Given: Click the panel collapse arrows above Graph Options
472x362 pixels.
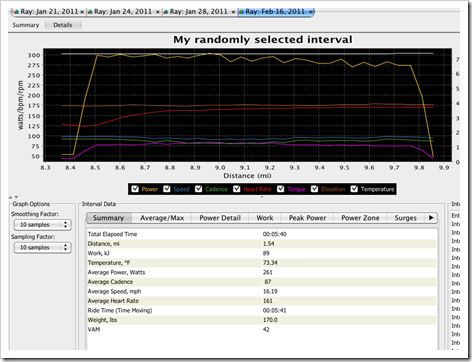Looking at the screenshot, I should [13, 197].
